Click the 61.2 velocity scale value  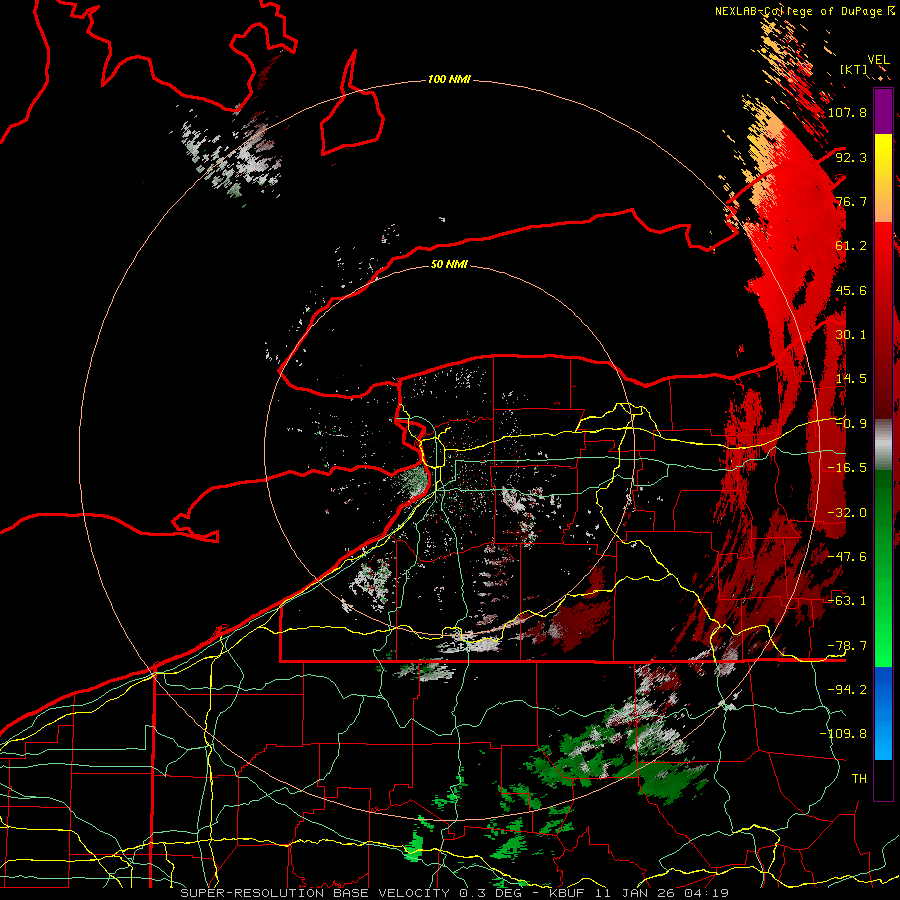click(x=851, y=246)
